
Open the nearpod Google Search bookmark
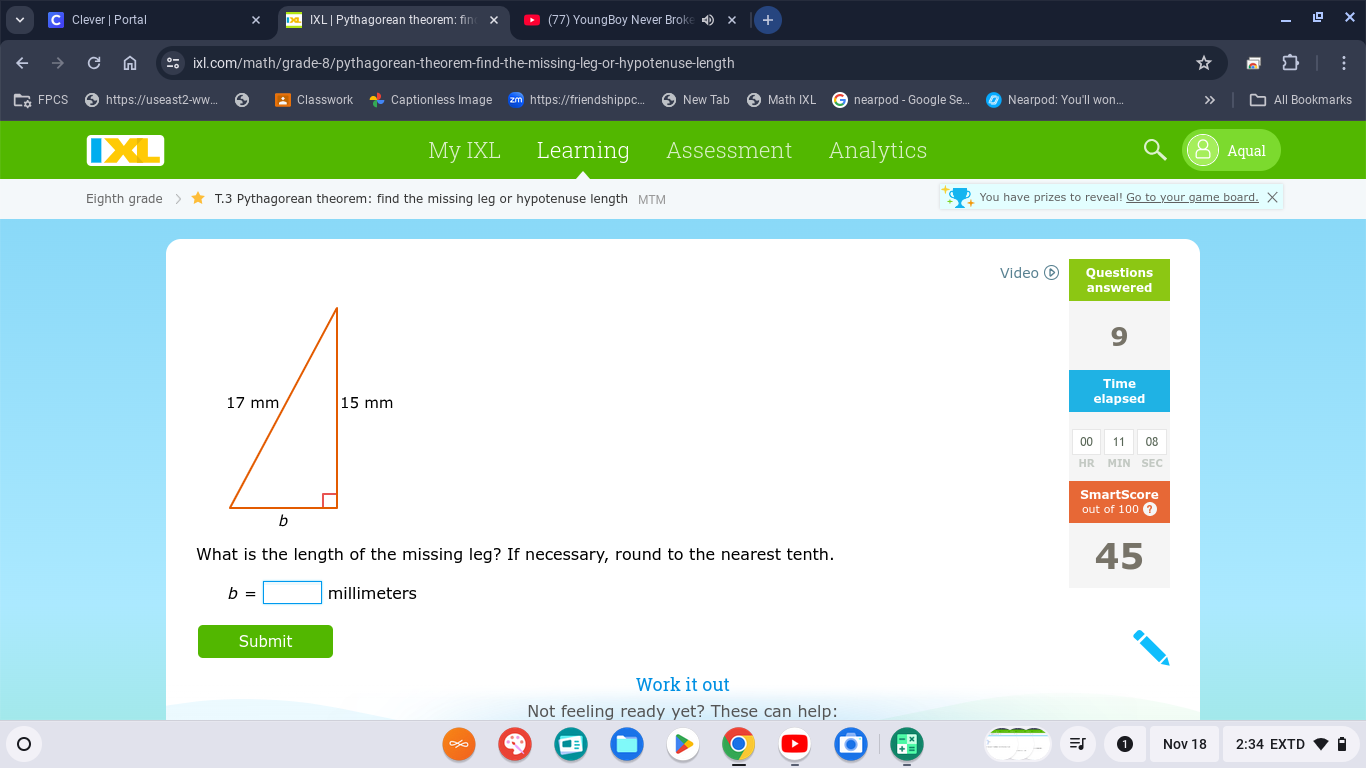(x=901, y=100)
